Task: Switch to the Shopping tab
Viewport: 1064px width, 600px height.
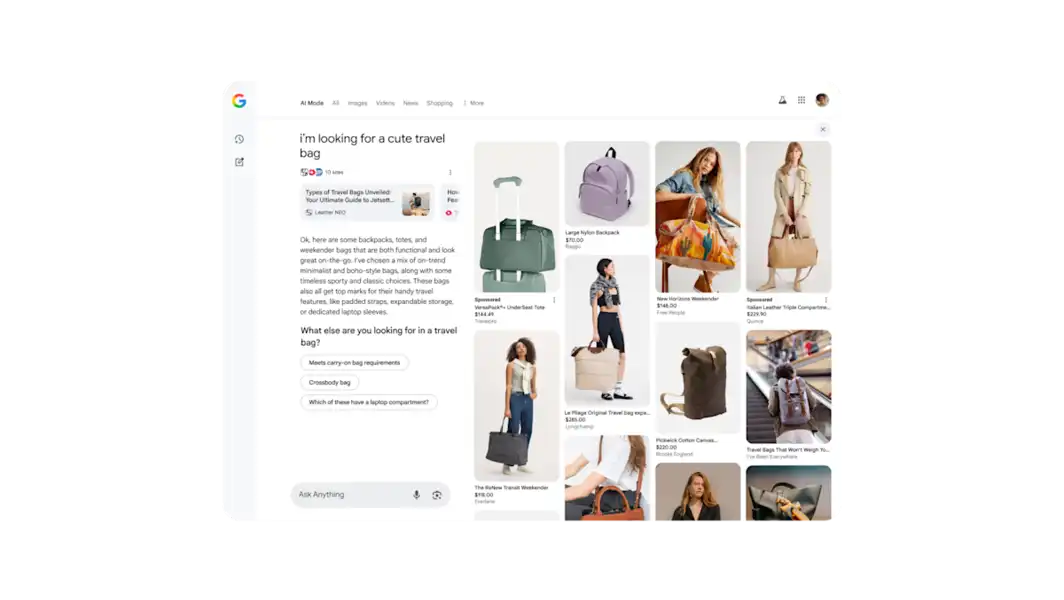Action: 440,103
